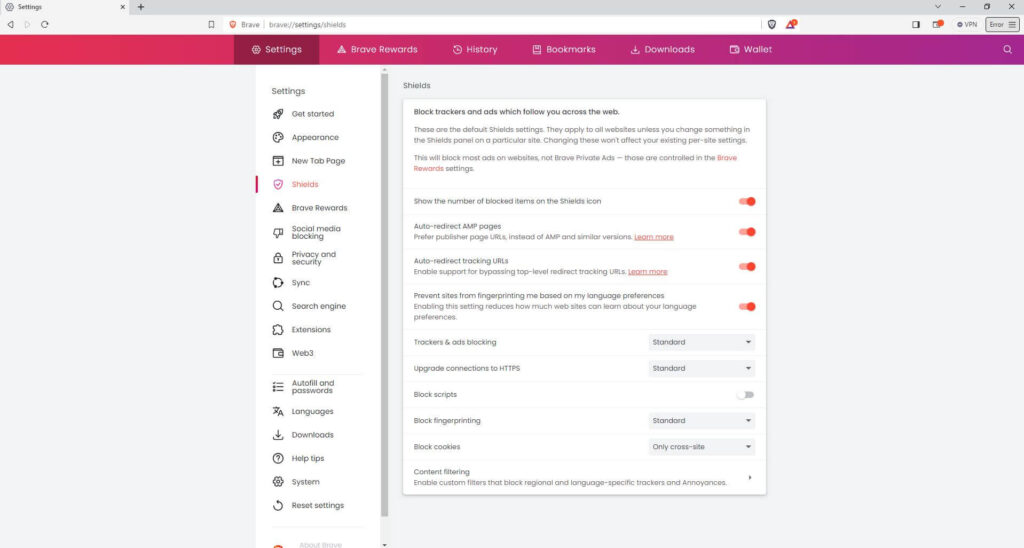Close the Settings browser tab

click(122, 7)
